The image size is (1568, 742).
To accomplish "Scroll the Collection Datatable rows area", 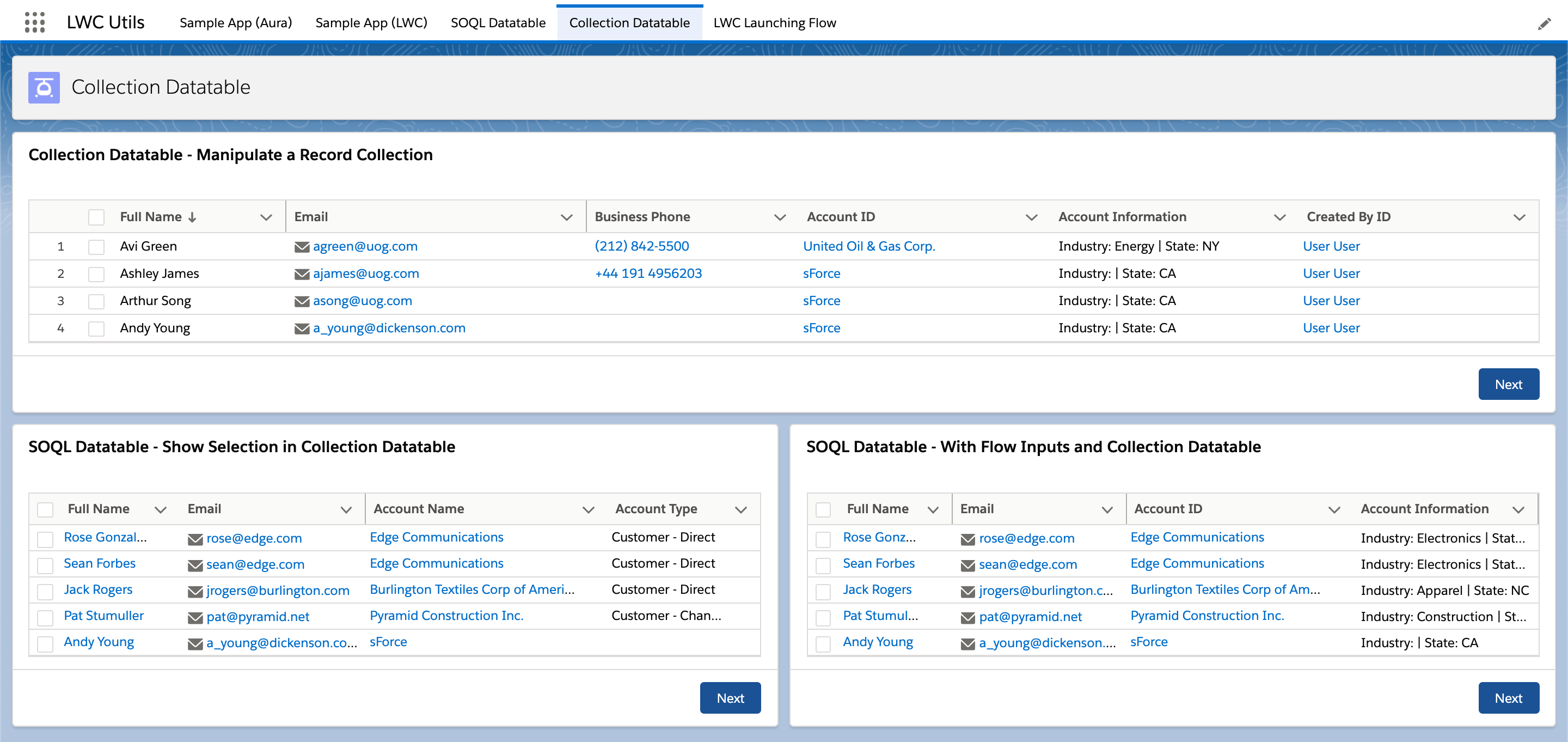I will tap(784, 286).
